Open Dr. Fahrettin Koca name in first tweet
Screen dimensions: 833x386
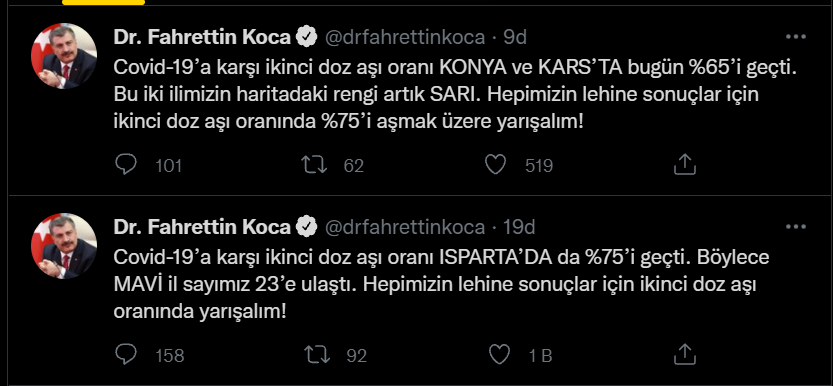[202, 37]
